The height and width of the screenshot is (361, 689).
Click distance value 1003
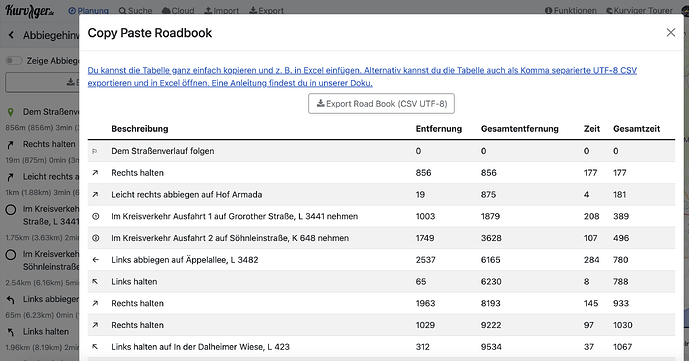(425, 217)
